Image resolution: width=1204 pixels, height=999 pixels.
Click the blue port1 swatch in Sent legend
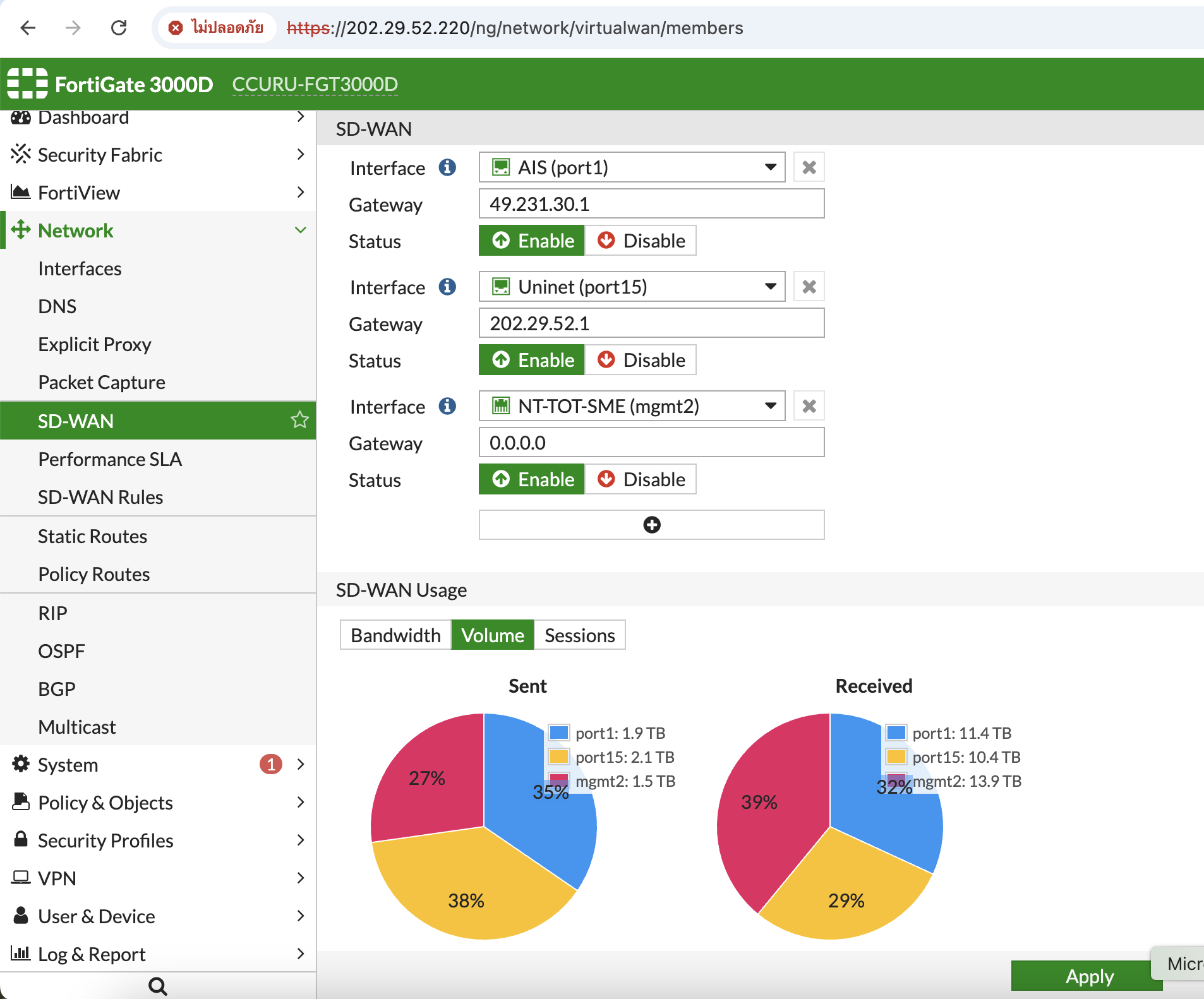559,733
